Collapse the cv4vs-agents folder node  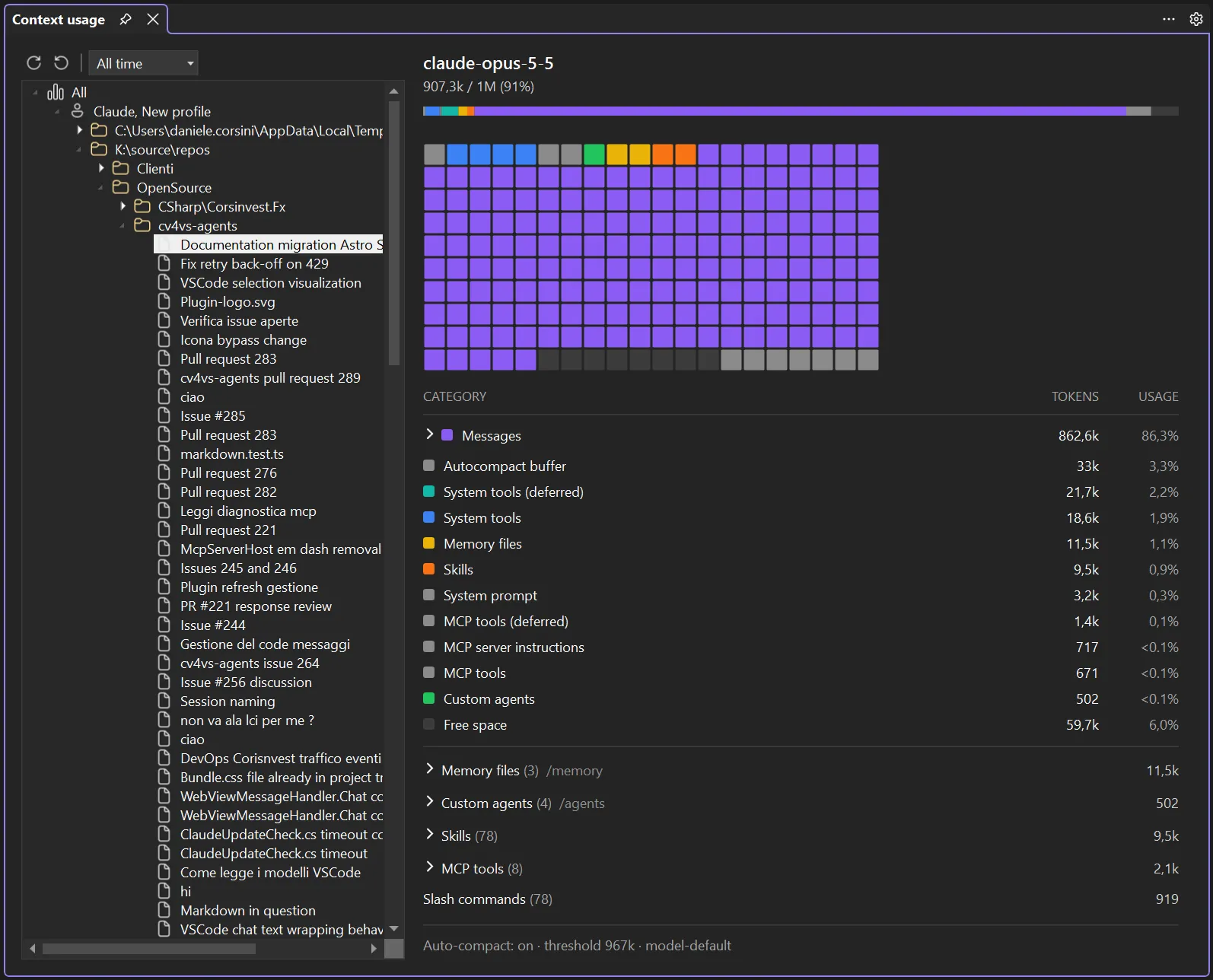pyautogui.click(x=123, y=225)
